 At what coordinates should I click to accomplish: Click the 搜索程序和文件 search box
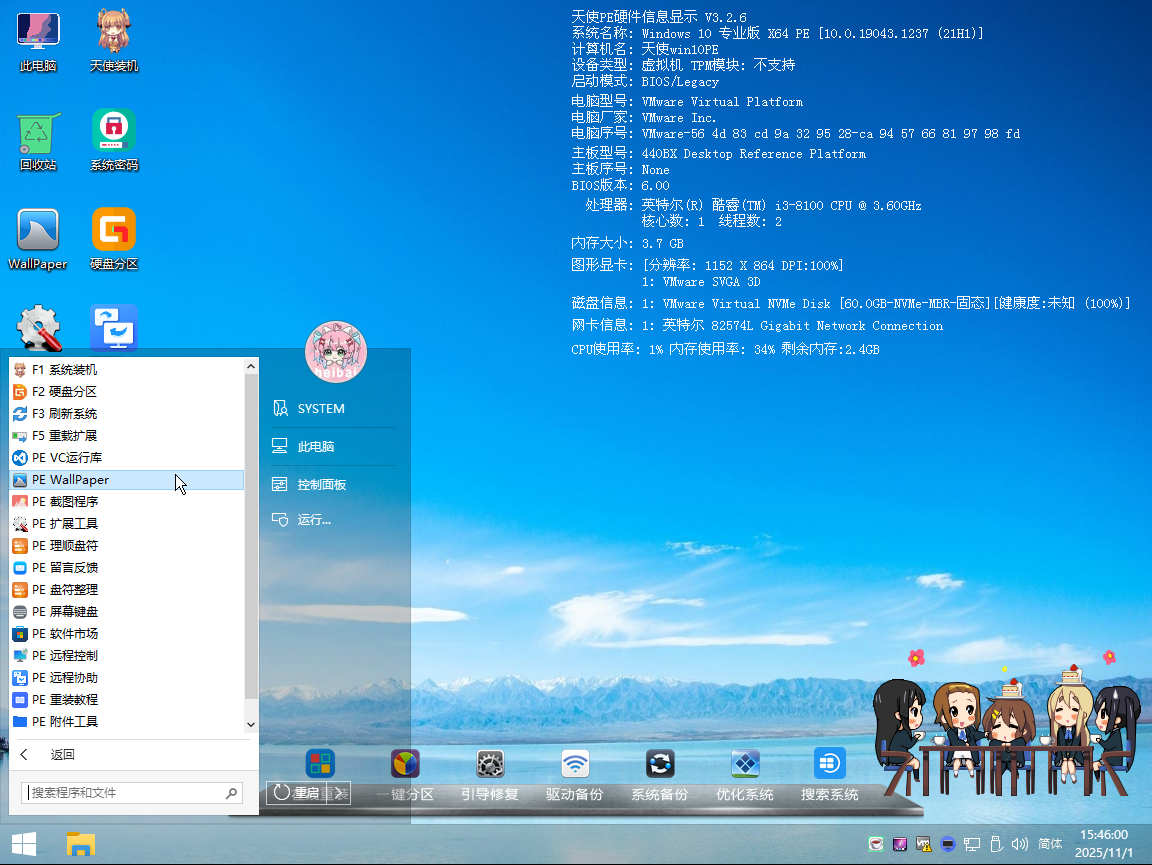(x=124, y=793)
